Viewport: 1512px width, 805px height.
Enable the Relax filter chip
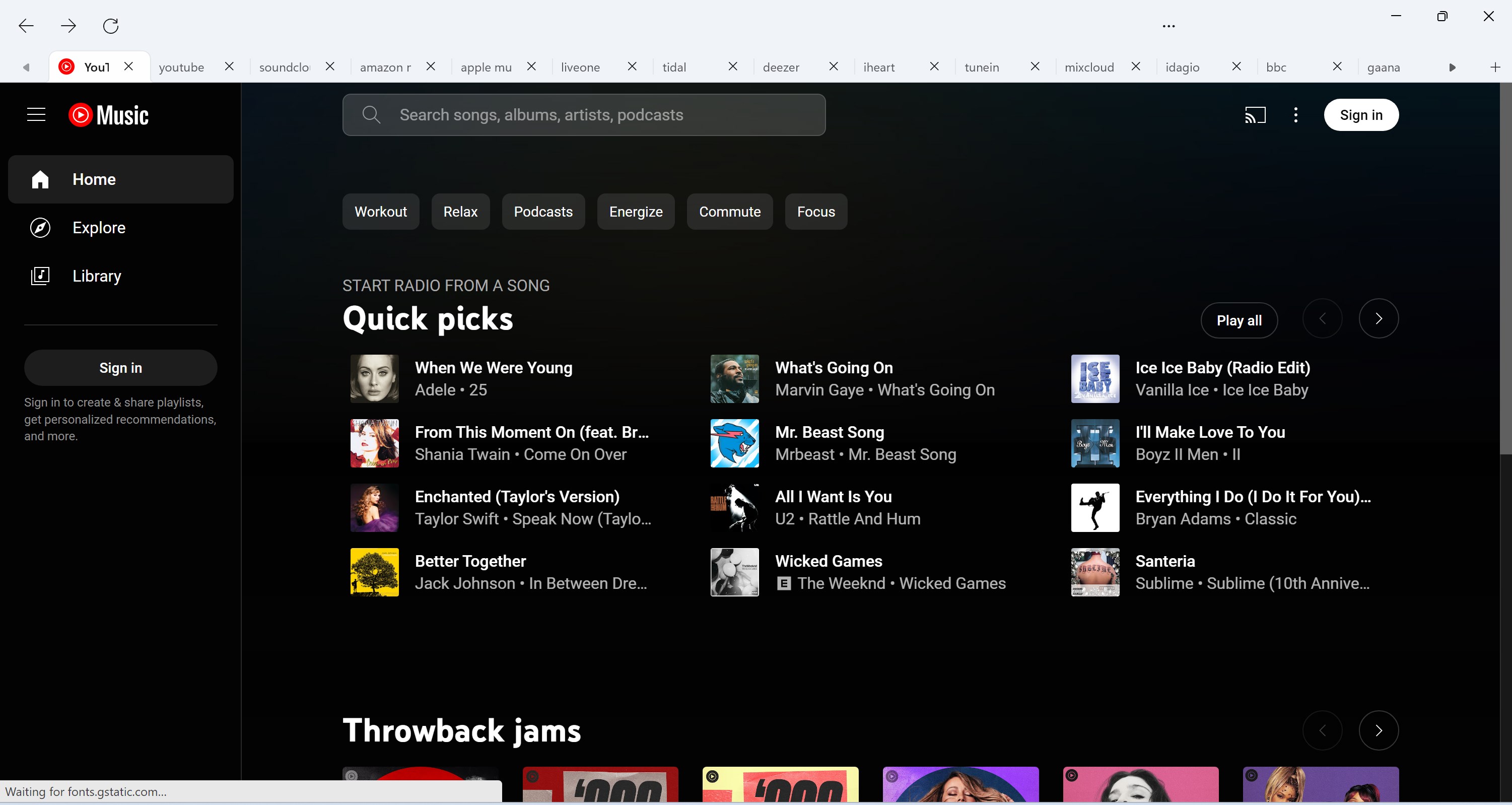460,212
